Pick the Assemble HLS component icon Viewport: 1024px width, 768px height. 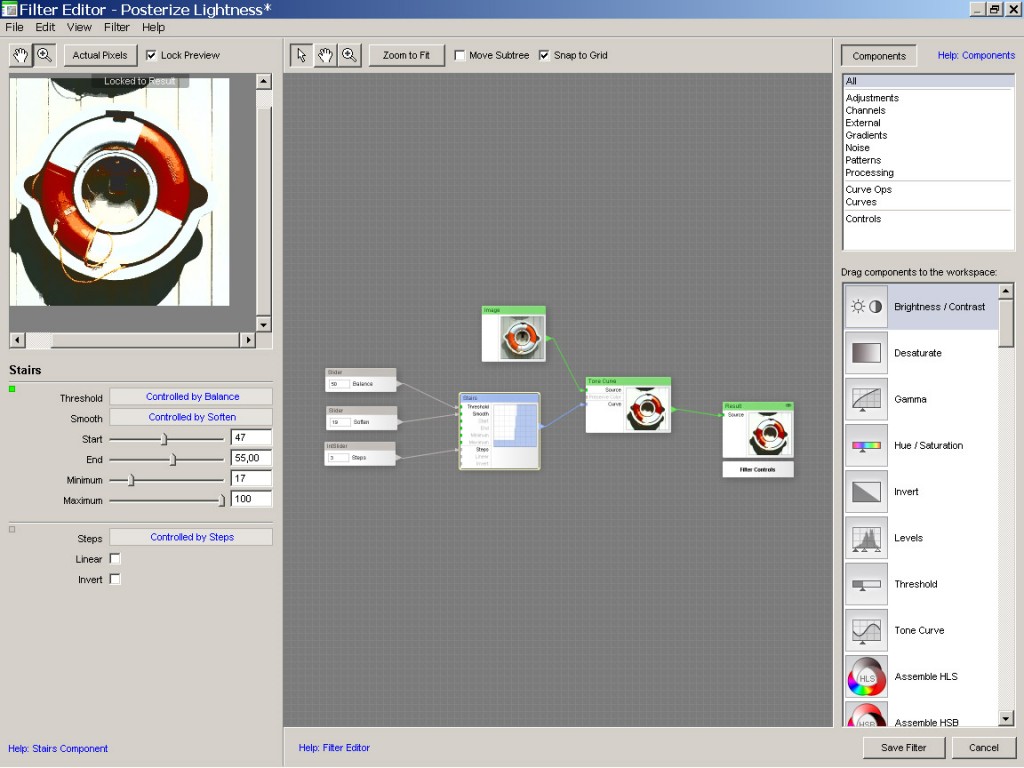(867, 677)
